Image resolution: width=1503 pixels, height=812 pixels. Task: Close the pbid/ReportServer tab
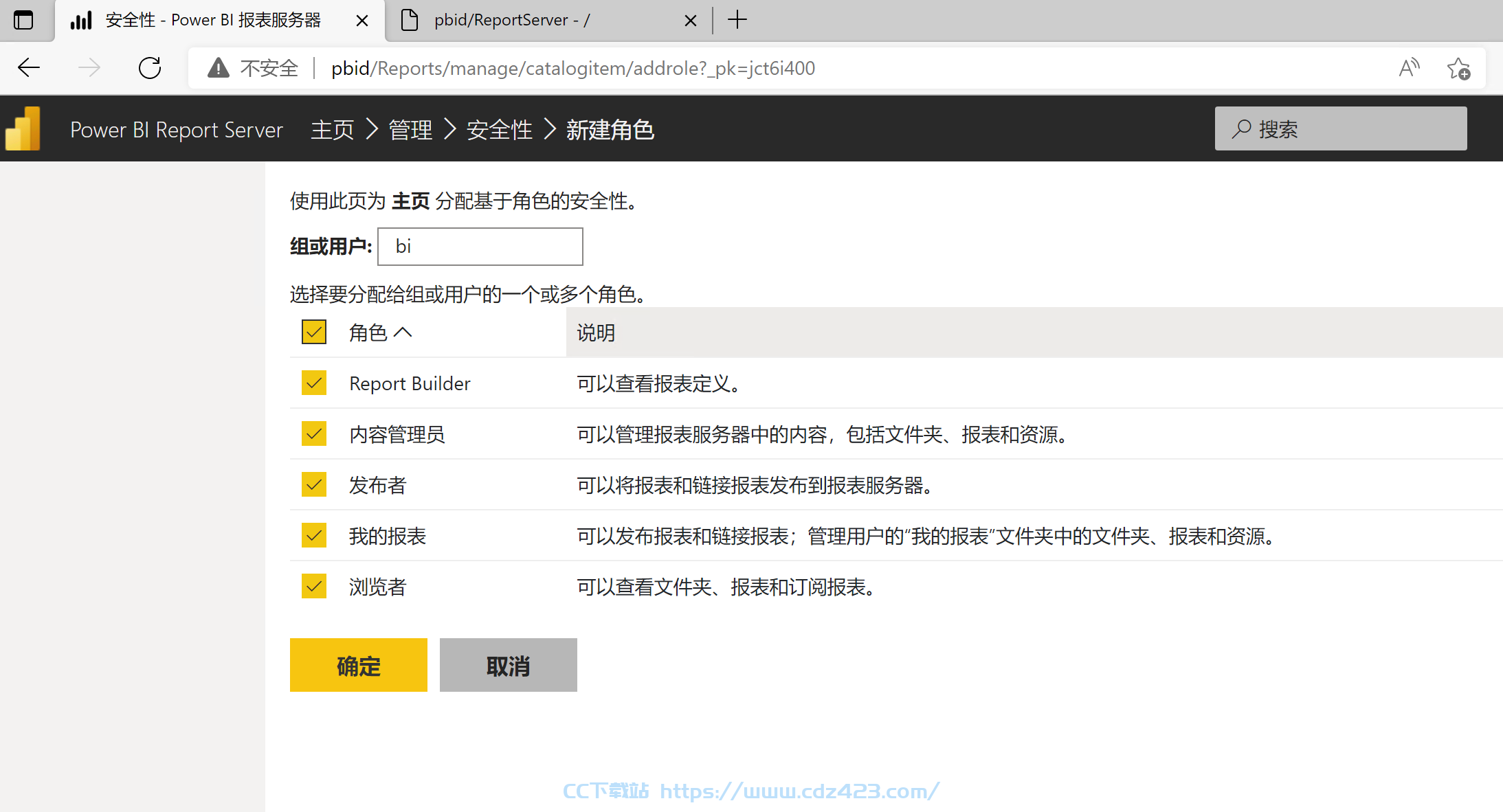point(691,21)
